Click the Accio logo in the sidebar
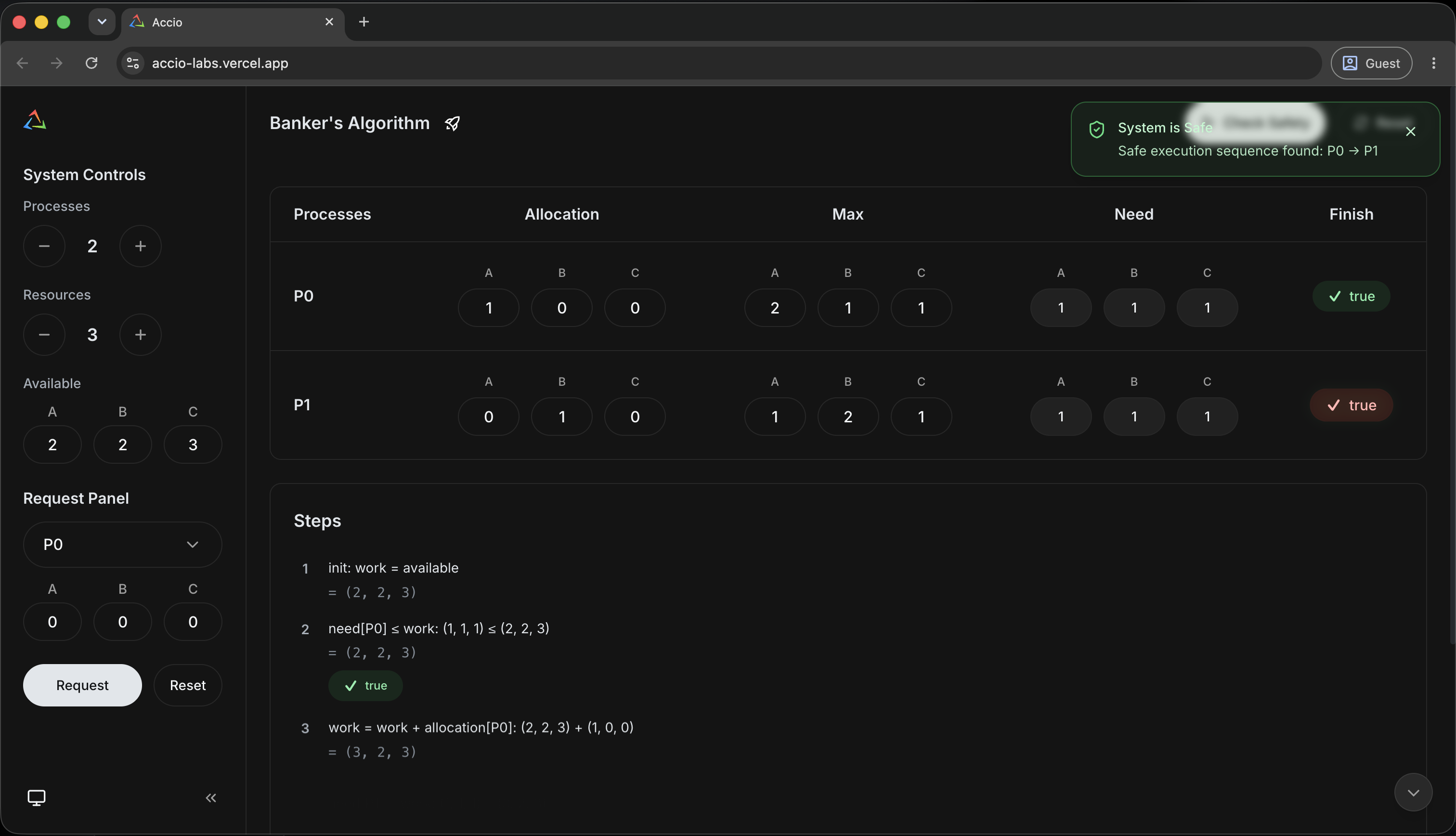 point(35,120)
